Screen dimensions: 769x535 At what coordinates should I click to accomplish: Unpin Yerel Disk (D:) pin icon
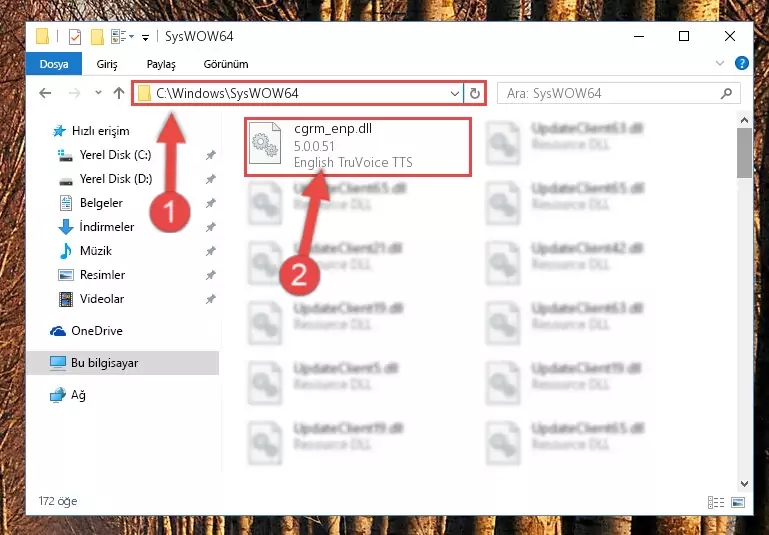point(210,179)
